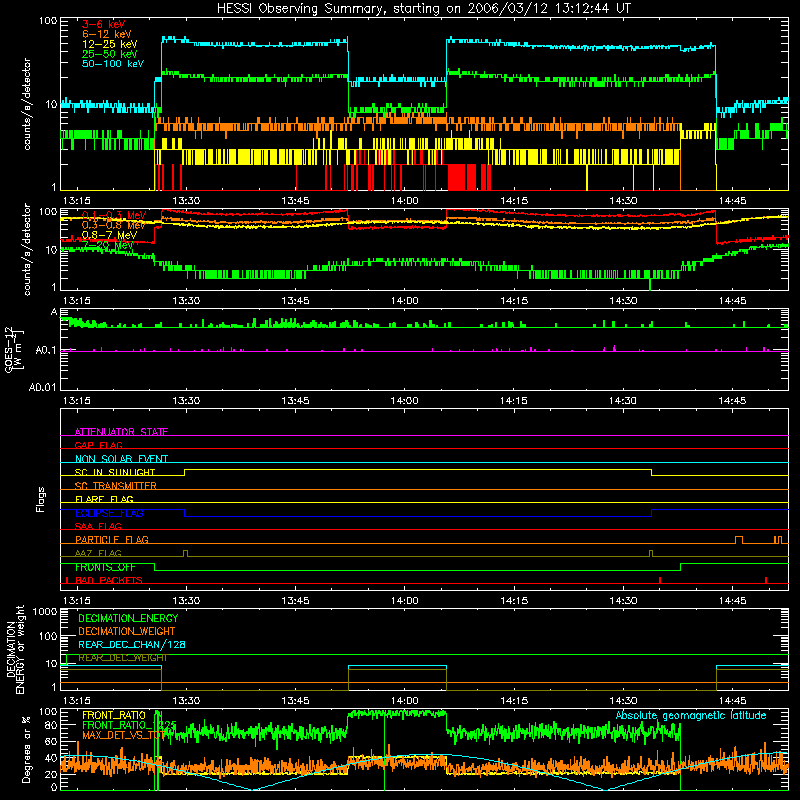Image resolution: width=800 pixels, height=800 pixels.
Task: Select the orange '6-12 keV' legend label
Action: tap(107, 34)
